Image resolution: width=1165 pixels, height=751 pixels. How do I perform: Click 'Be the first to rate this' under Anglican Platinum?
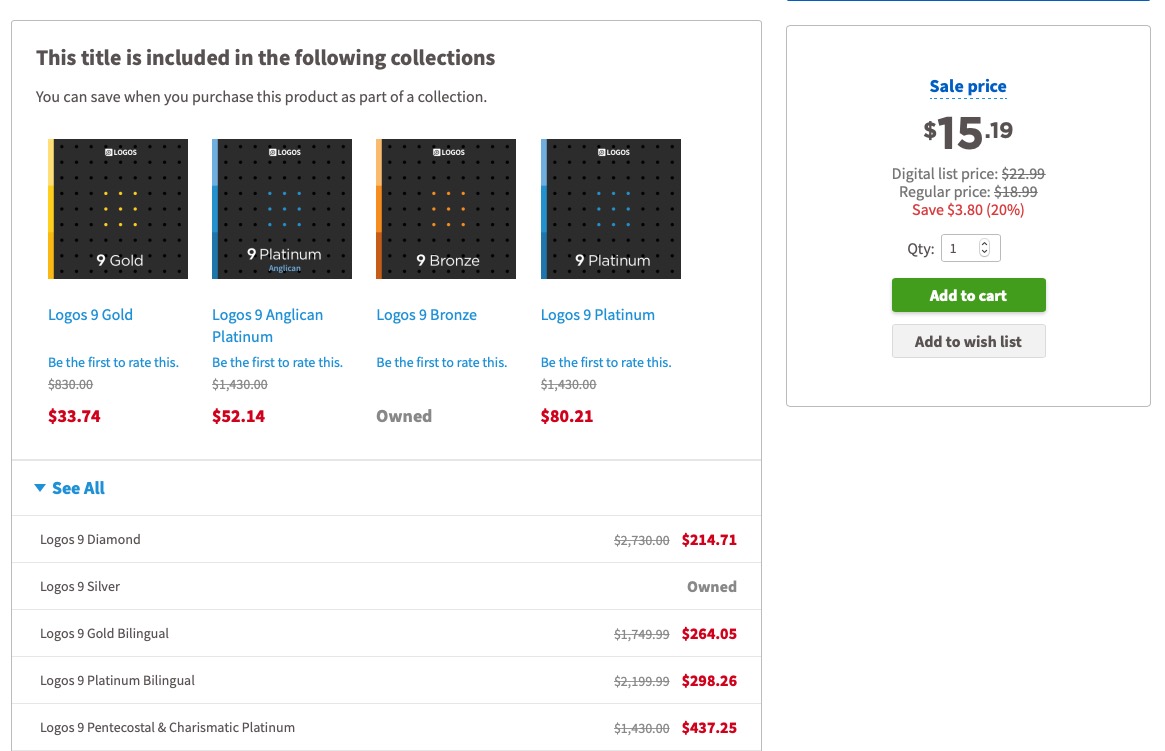(277, 363)
